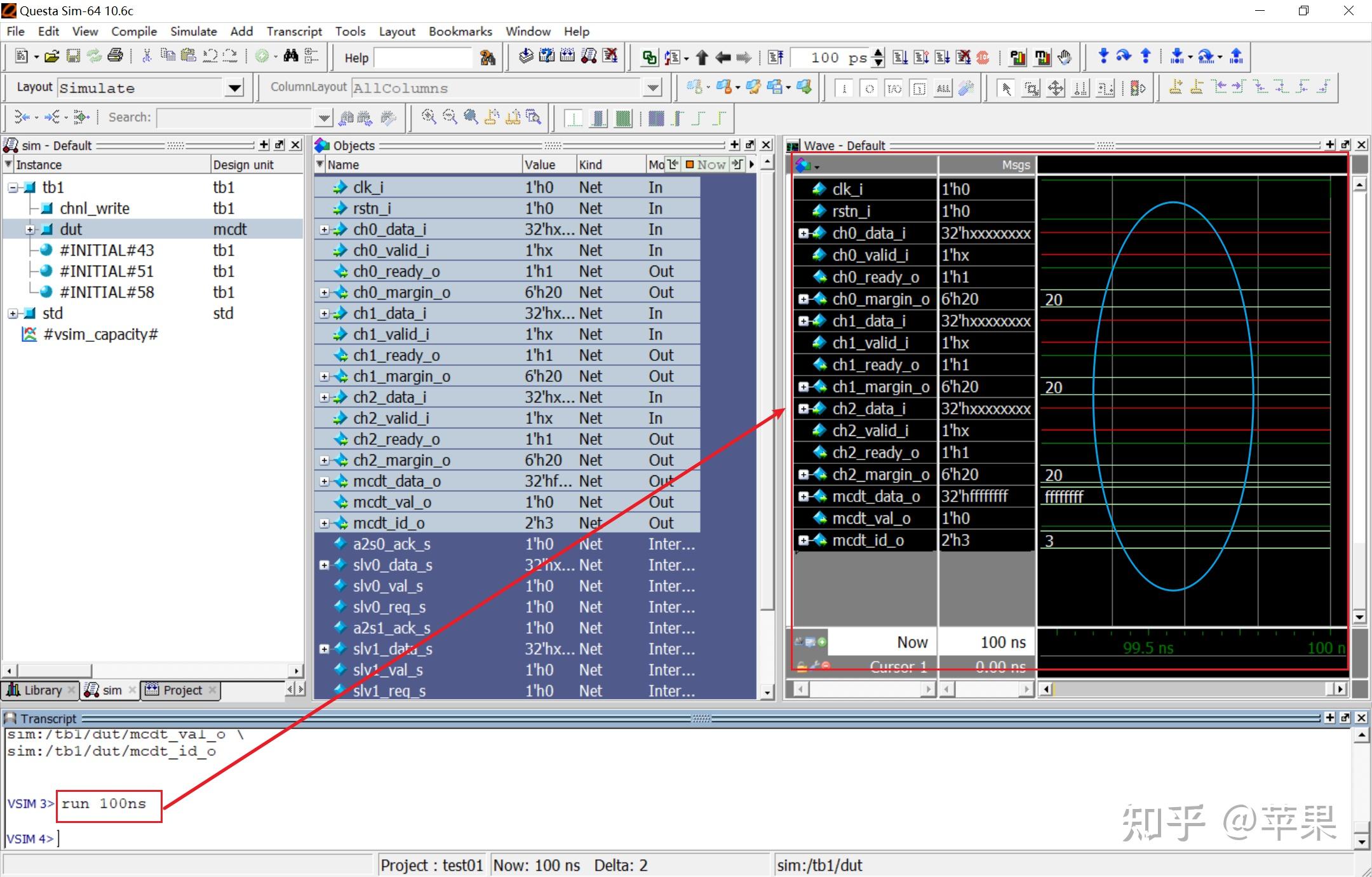Increase run length with the up stepper arrow

click(x=878, y=53)
